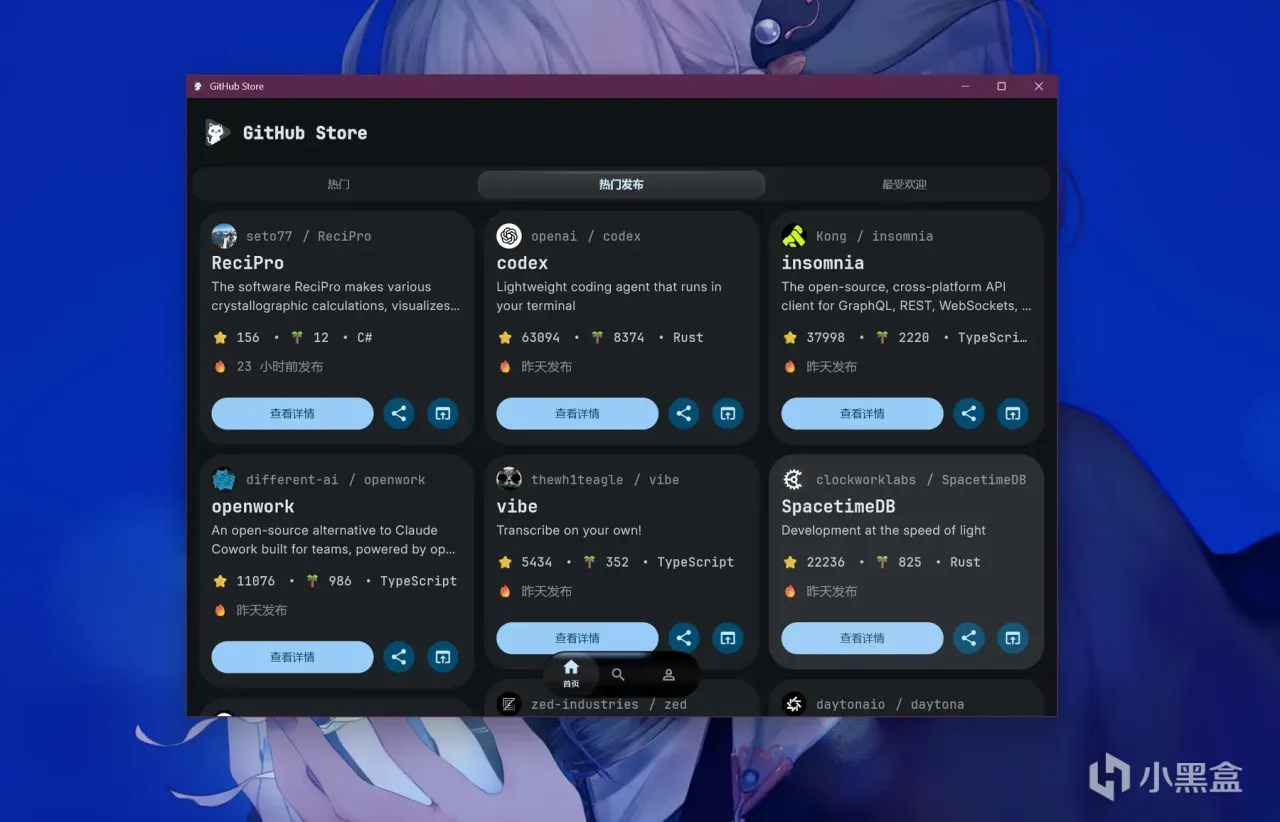Open the profile icon in the bottom navigation

[x=669, y=675]
